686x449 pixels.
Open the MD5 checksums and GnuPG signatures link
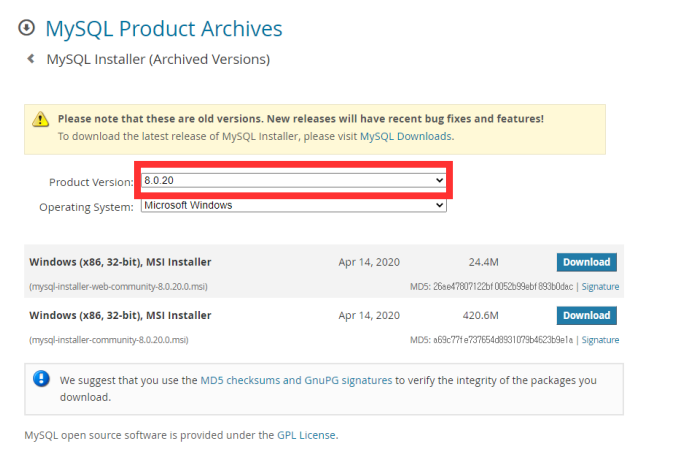click(x=296, y=380)
